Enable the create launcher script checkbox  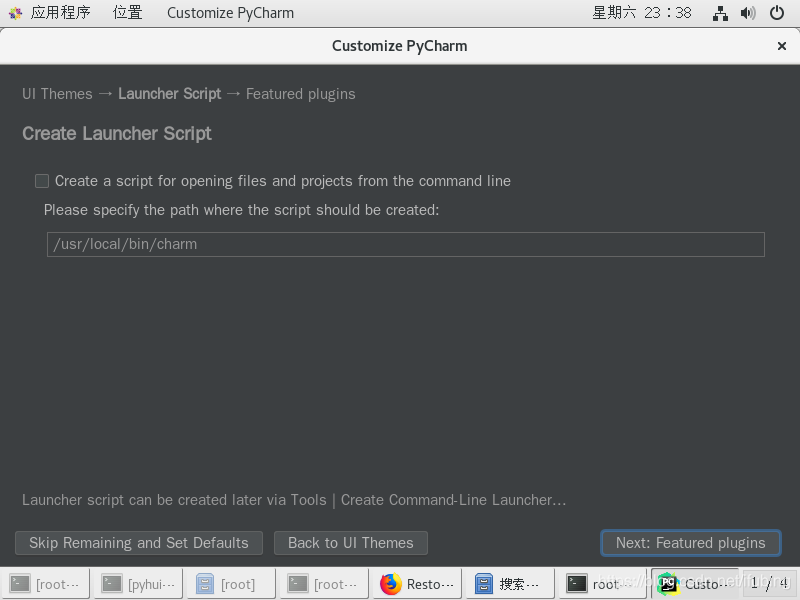click(42, 181)
